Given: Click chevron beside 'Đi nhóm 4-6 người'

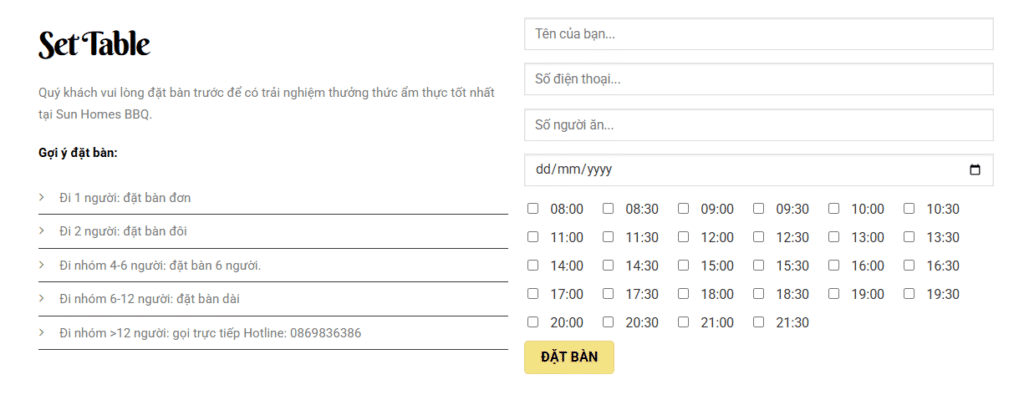Looking at the screenshot, I should (42, 265).
